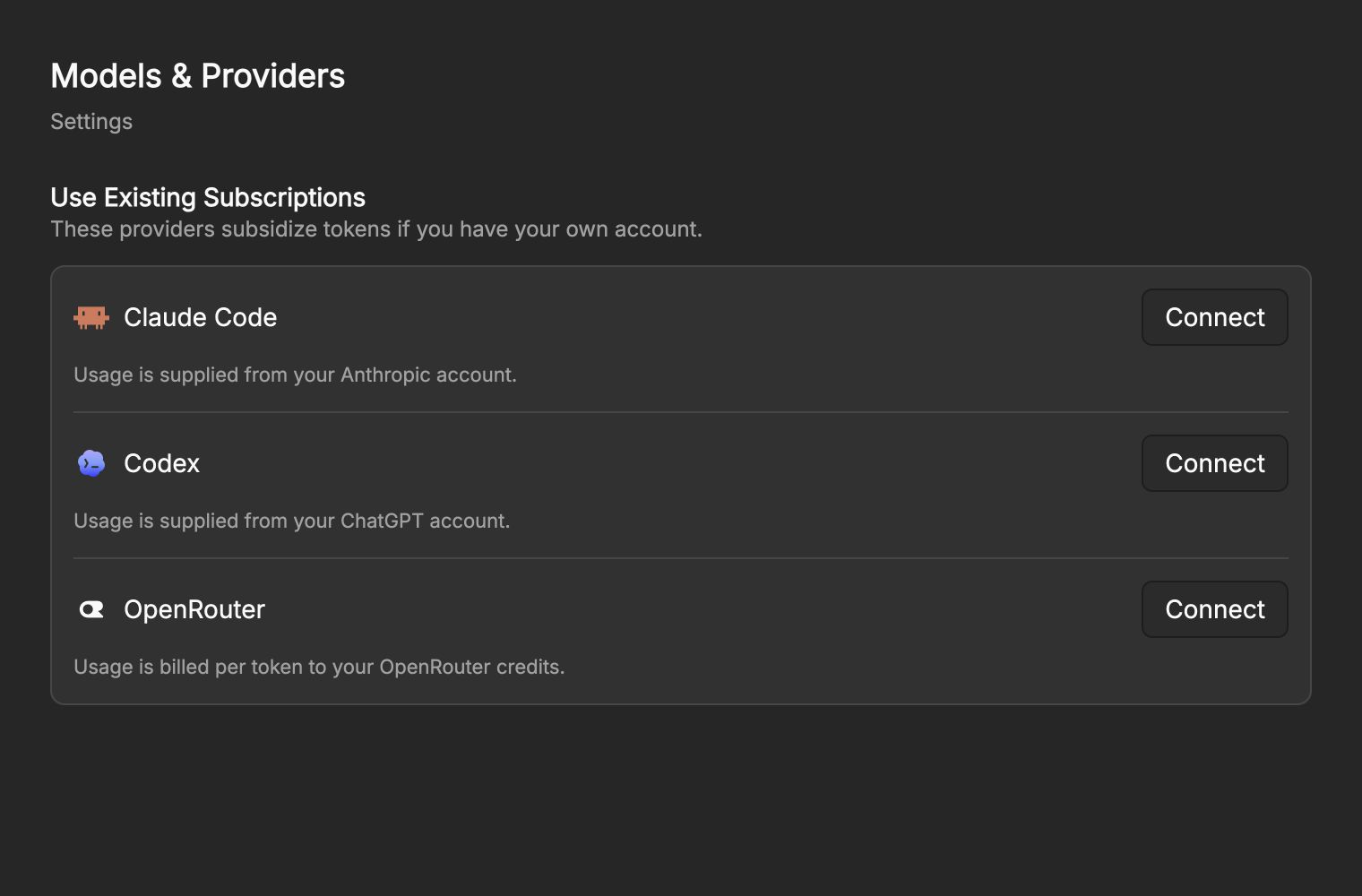Click 'These providers subsidize tokens' description
This screenshot has height=896, width=1362.
click(376, 229)
